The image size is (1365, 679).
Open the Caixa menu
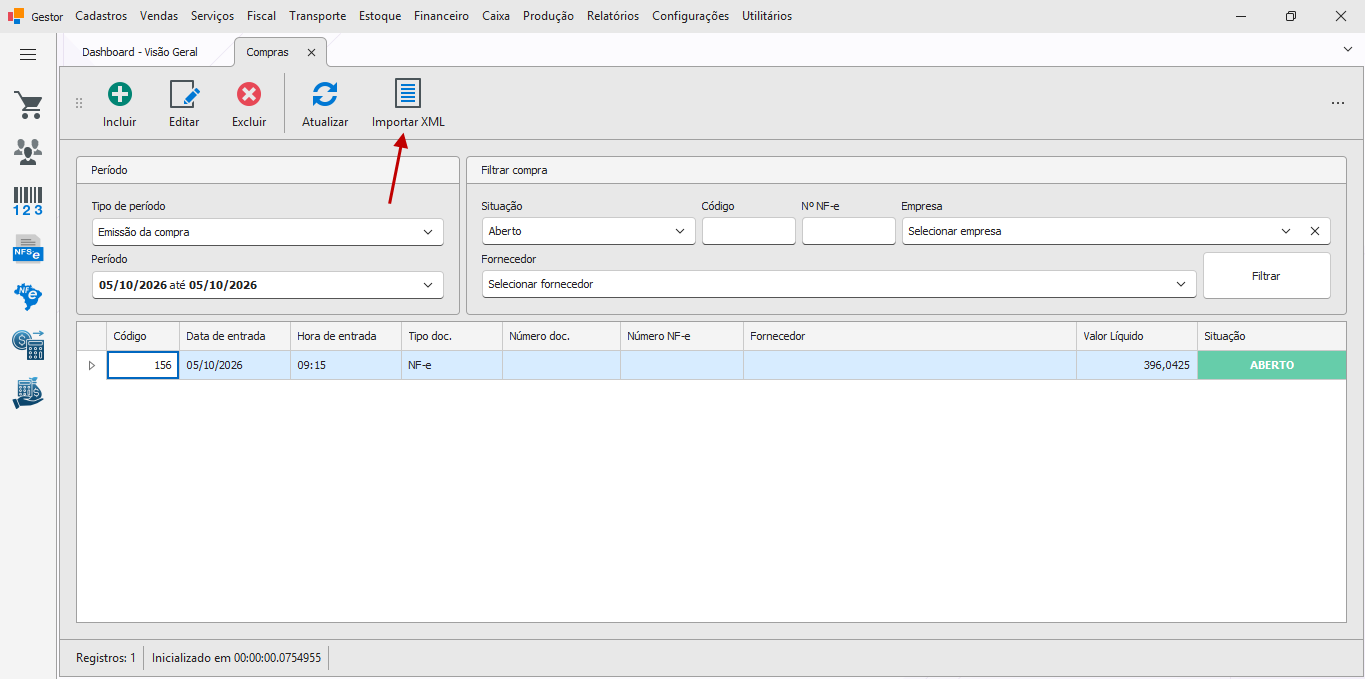[x=496, y=16]
